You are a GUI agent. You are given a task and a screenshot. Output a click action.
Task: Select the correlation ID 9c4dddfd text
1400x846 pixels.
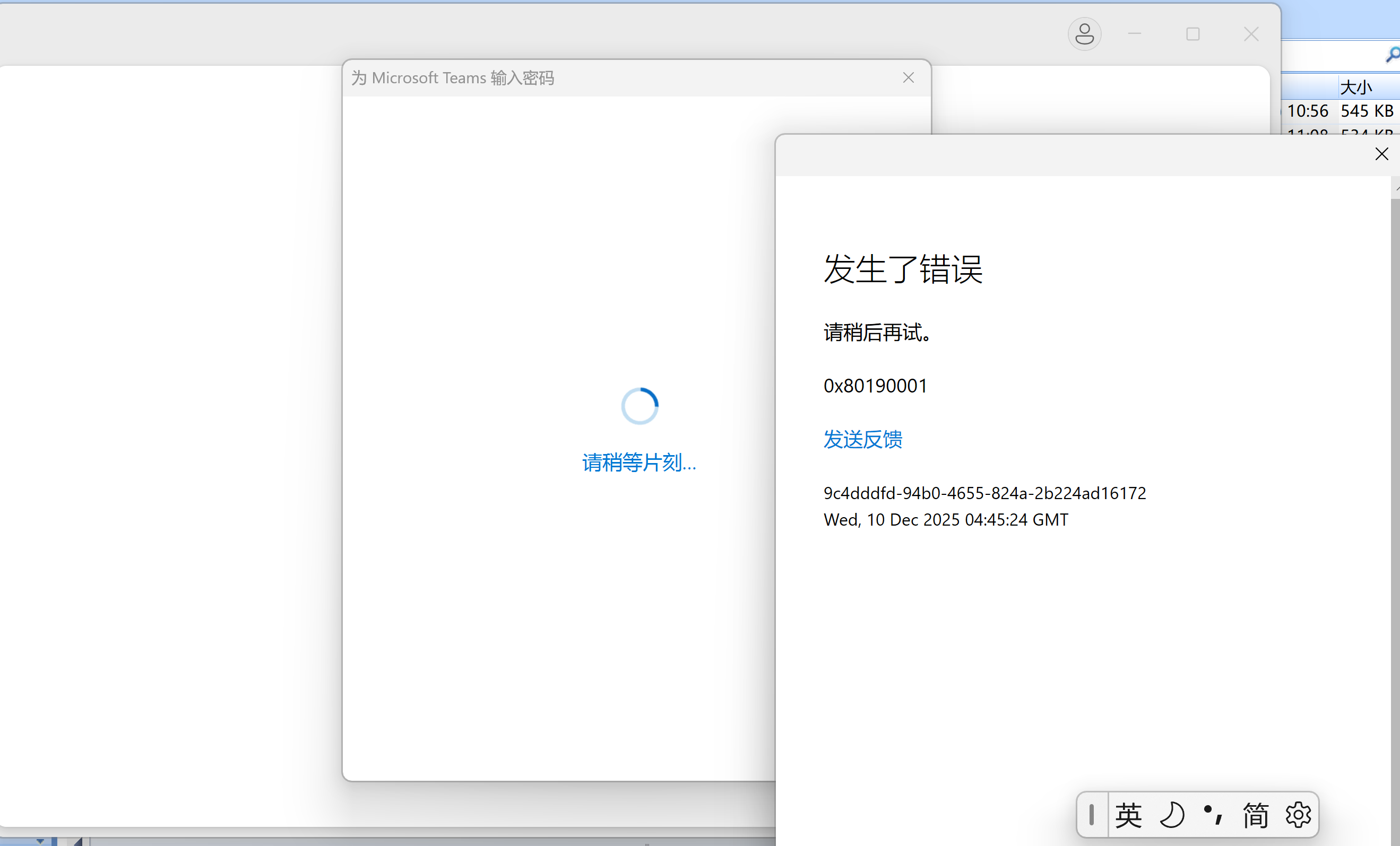pyautogui.click(x=984, y=493)
